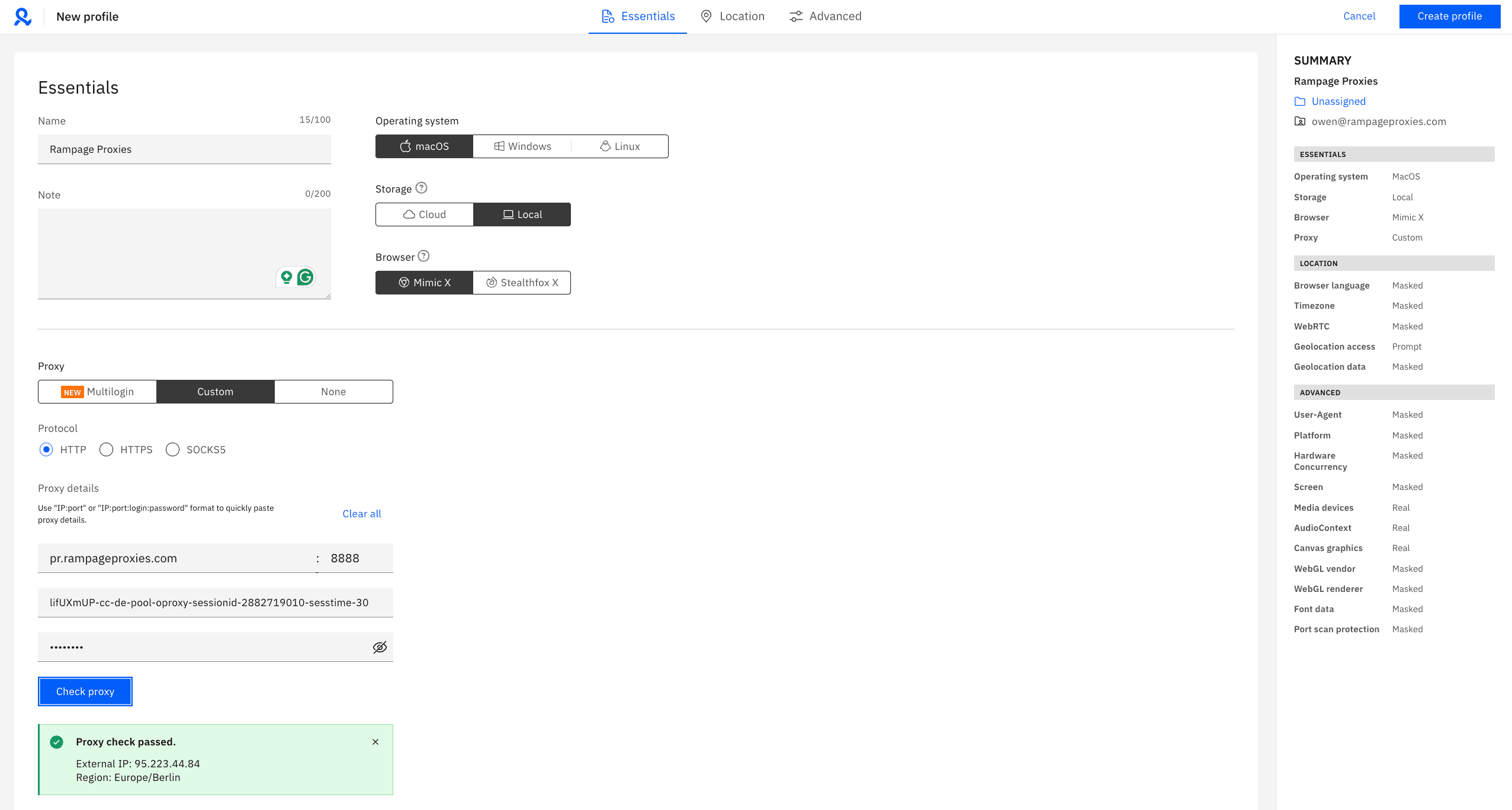The height and width of the screenshot is (810, 1512).
Task: Select None proxy option
Action: (x=333, y=392)
